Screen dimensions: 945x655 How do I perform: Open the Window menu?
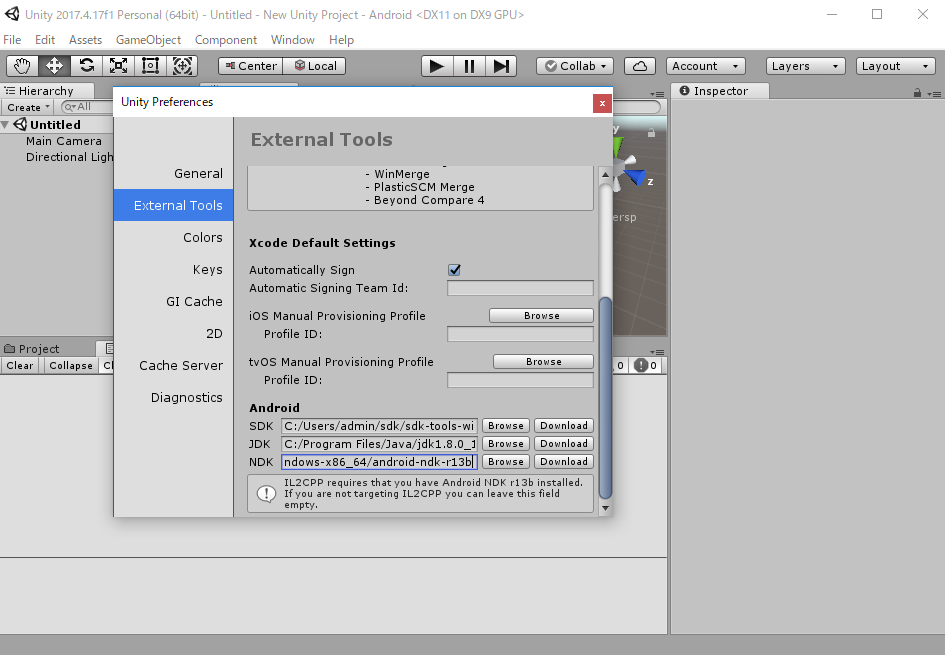[292, 40]
